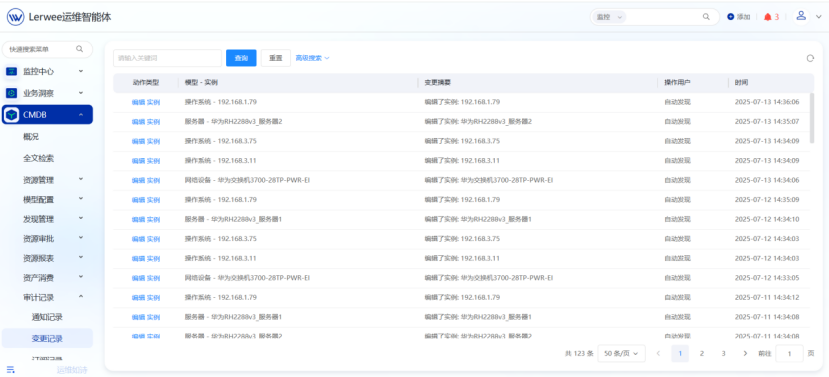The image size is (829, 377).
Task: Click the 前往 page number input
Action: [789, 353]
